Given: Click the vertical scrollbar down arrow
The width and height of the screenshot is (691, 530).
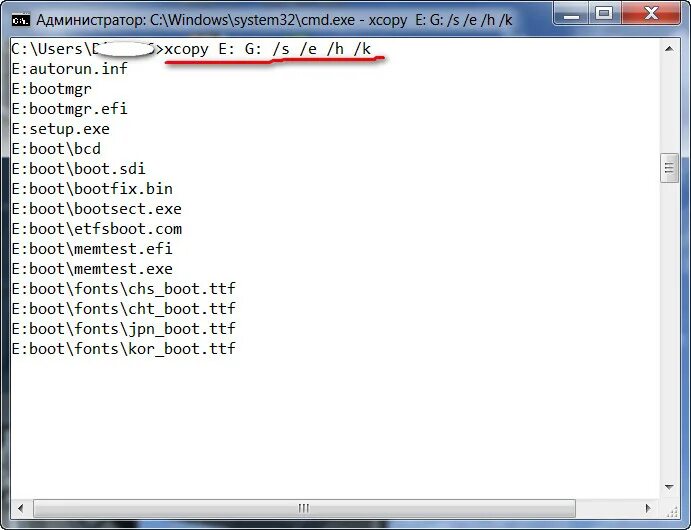Looking at the screenshot, I should point(669,487).
